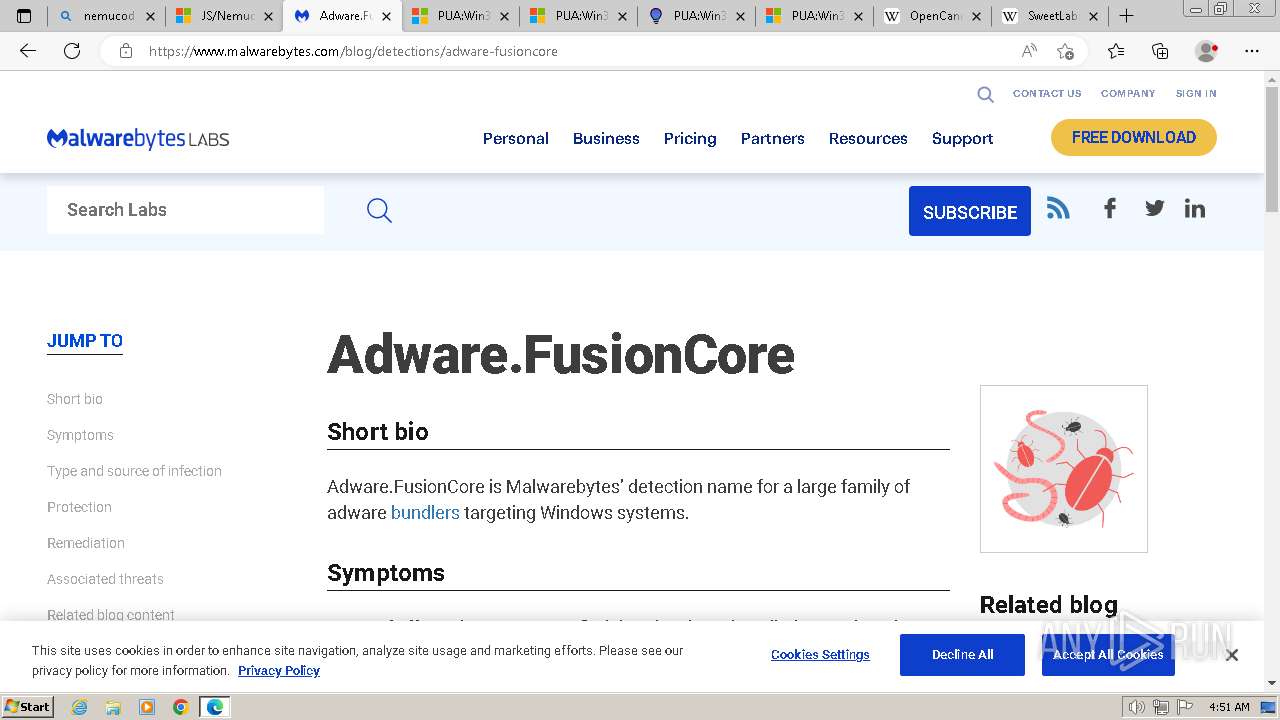Click the Search Labs magnifier icon
The width and height of the screenshot is (1280, 720).
[x=379, y=210]
